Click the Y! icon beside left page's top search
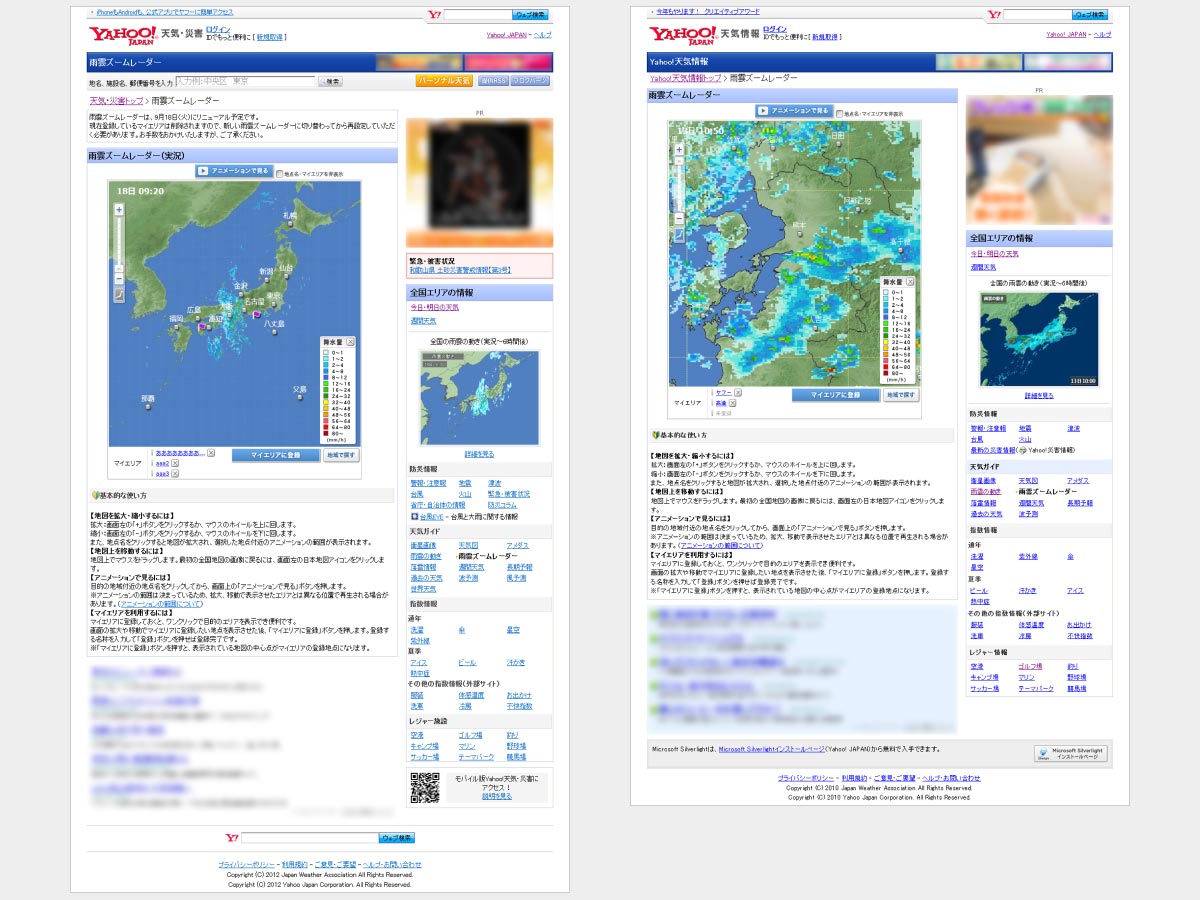The image size is (1200, 900). [x=433, y=15]
